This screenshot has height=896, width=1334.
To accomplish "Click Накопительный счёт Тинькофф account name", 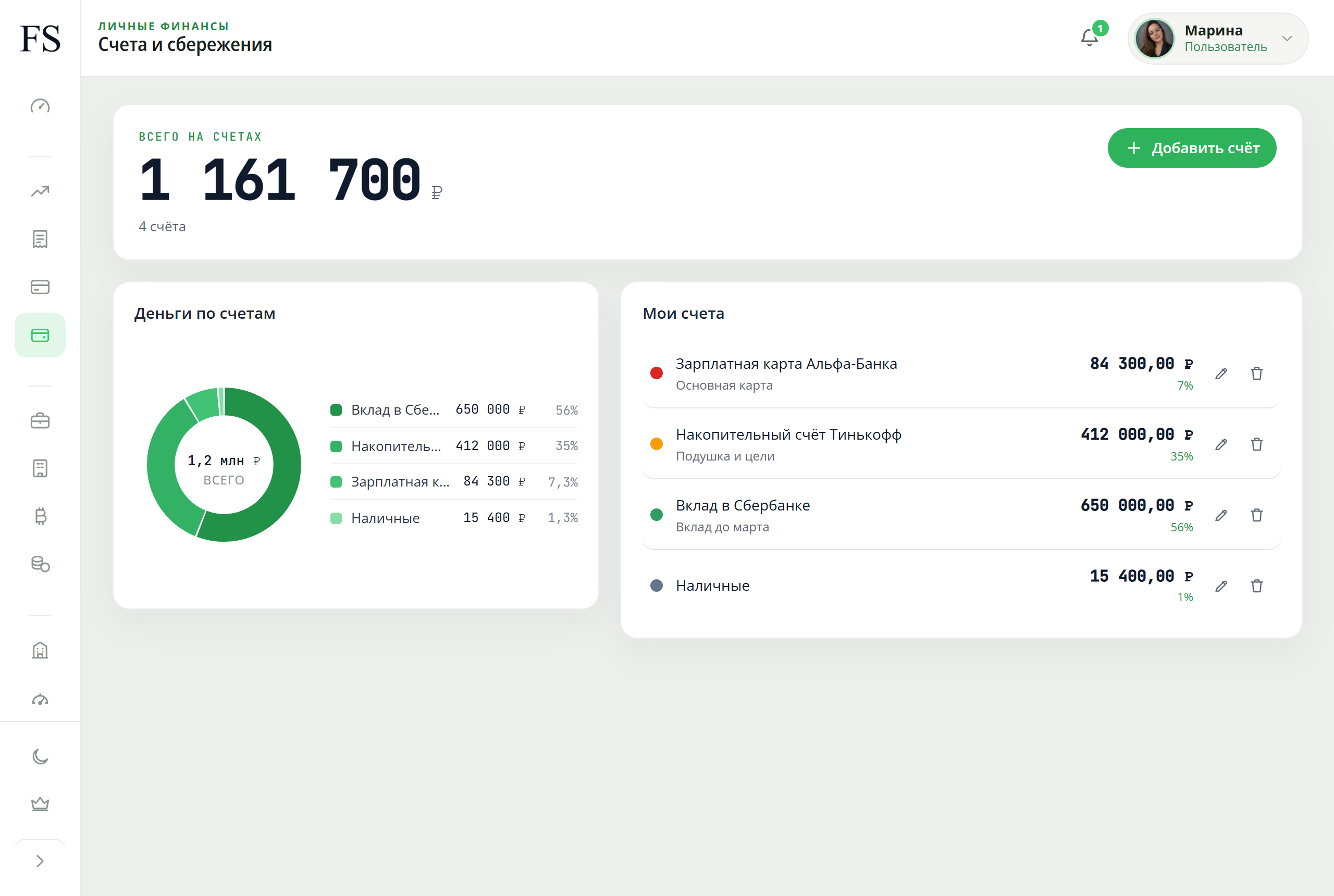I will pyautogui.click(x=789, y=435).
